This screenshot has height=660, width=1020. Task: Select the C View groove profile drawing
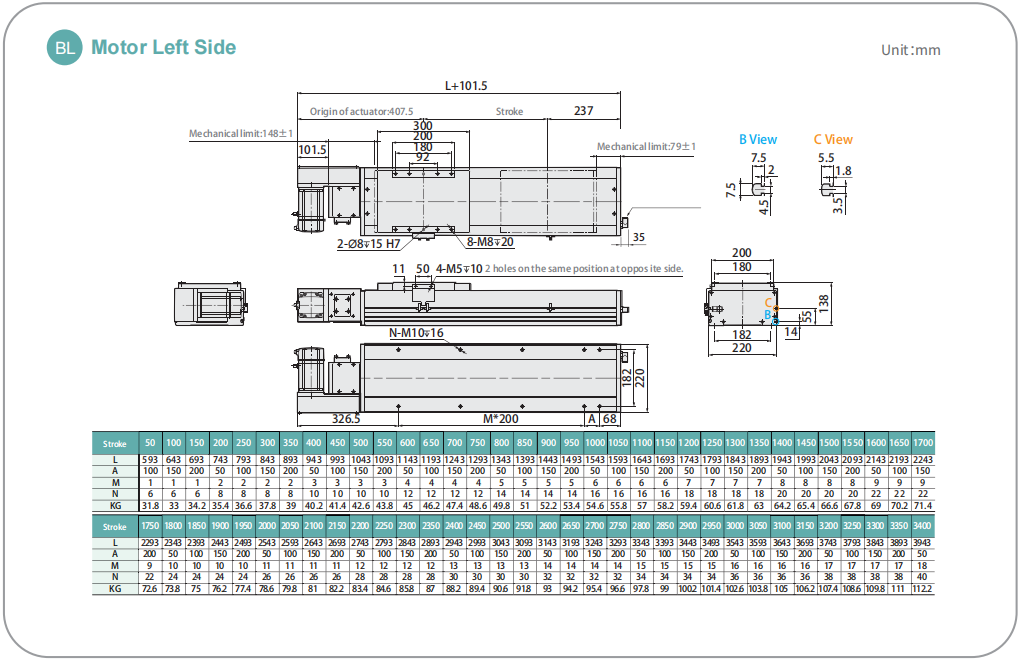tap(828, 187)
